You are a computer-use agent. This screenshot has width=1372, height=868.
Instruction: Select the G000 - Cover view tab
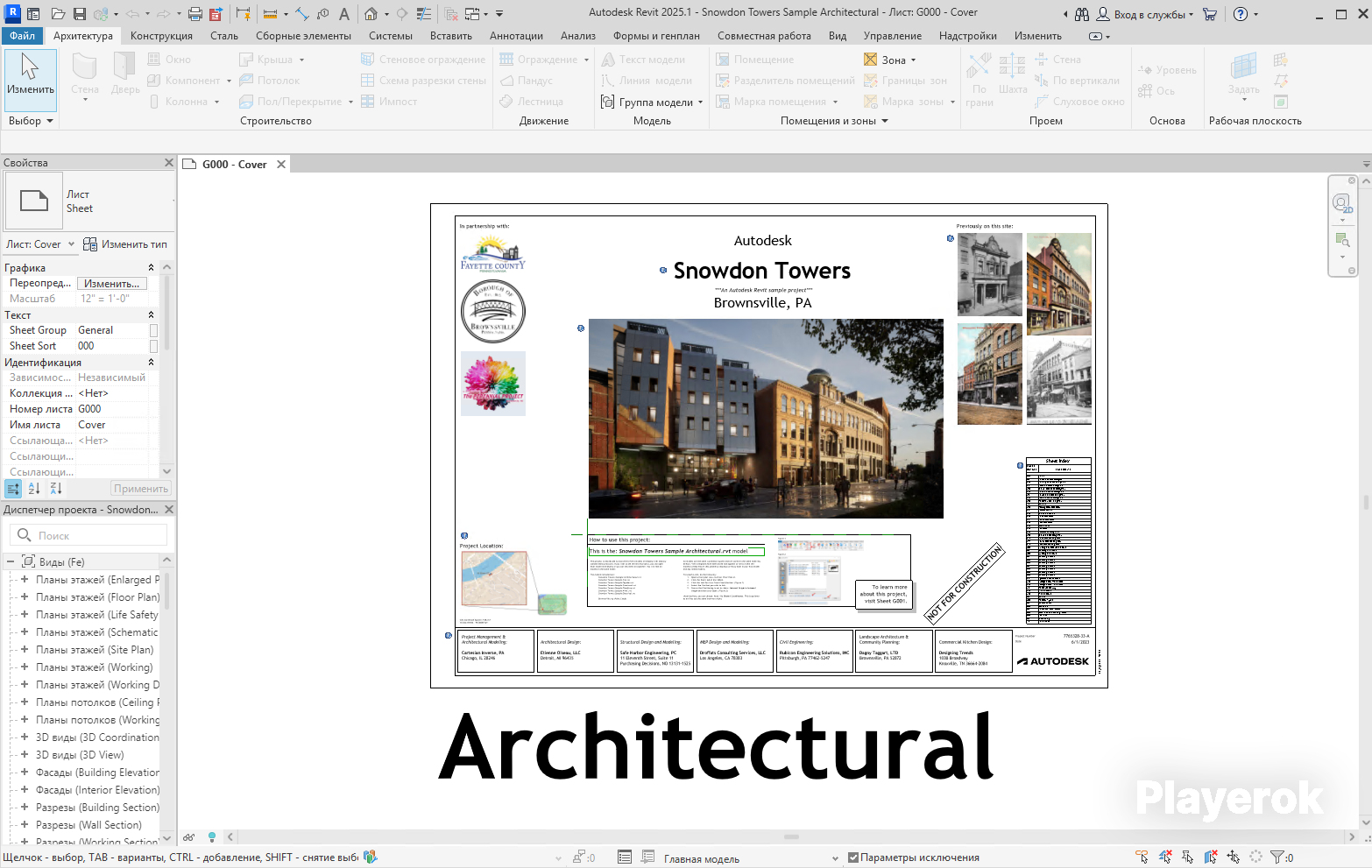(x=234, y=165)
